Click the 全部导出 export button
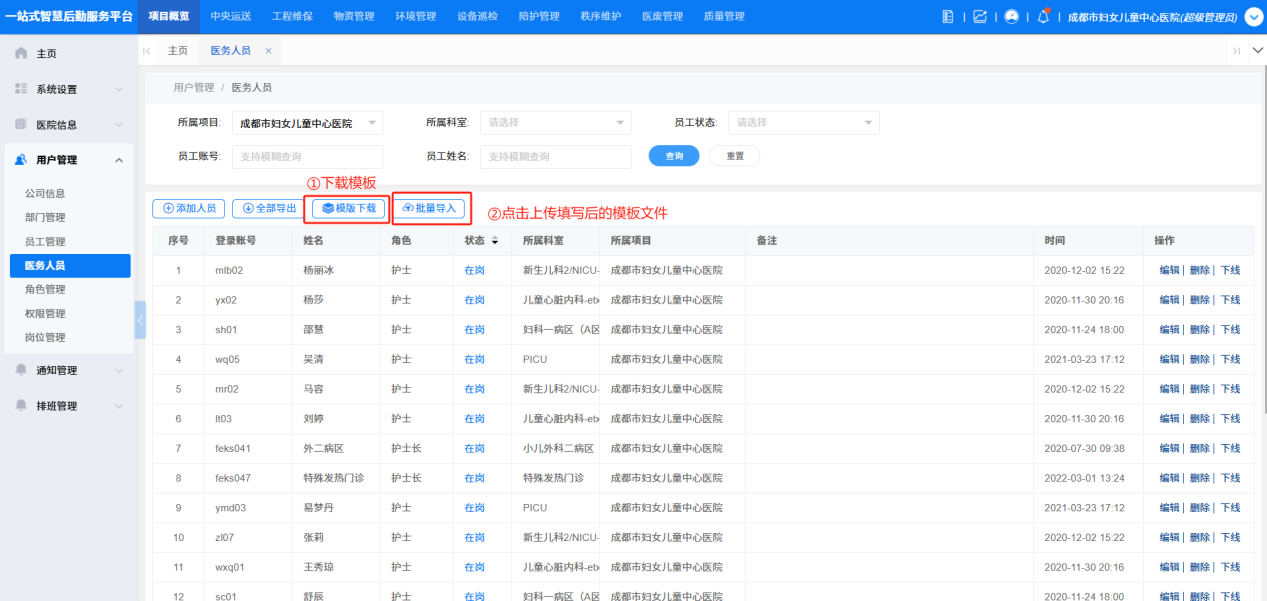Image resolution: width=1267 pixels, height=601 pixels. (x=268, y=208)
